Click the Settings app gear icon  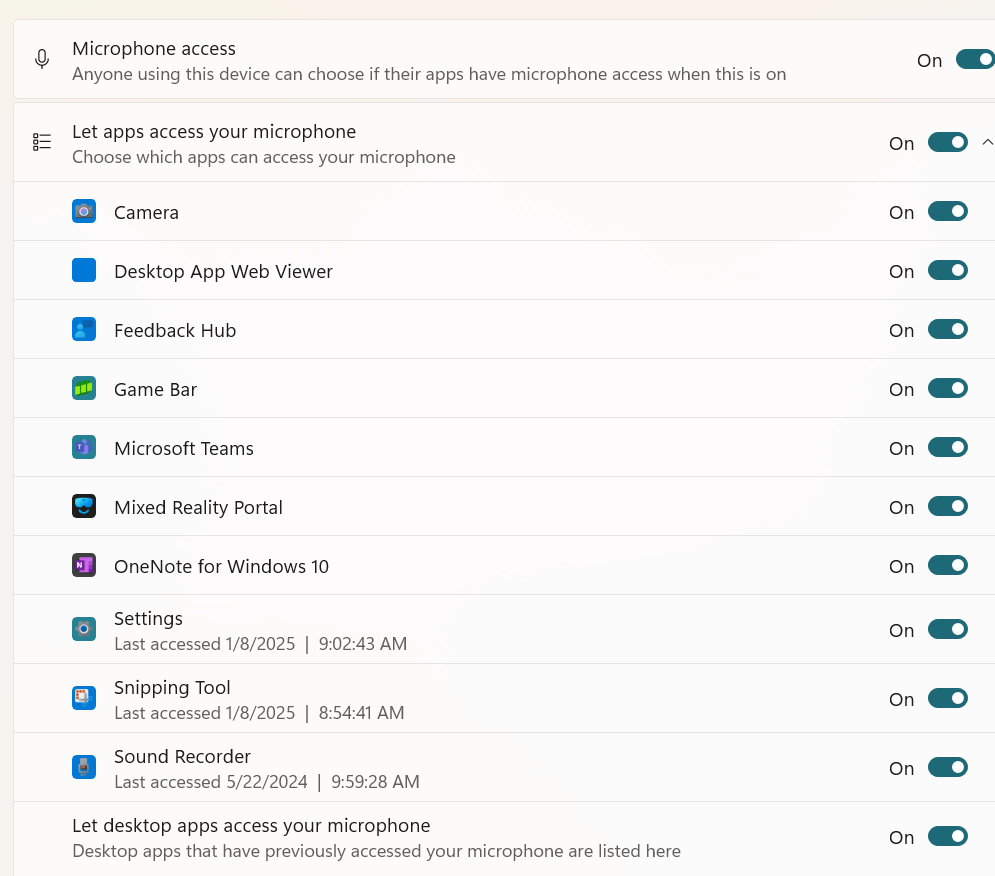[84, 630]
